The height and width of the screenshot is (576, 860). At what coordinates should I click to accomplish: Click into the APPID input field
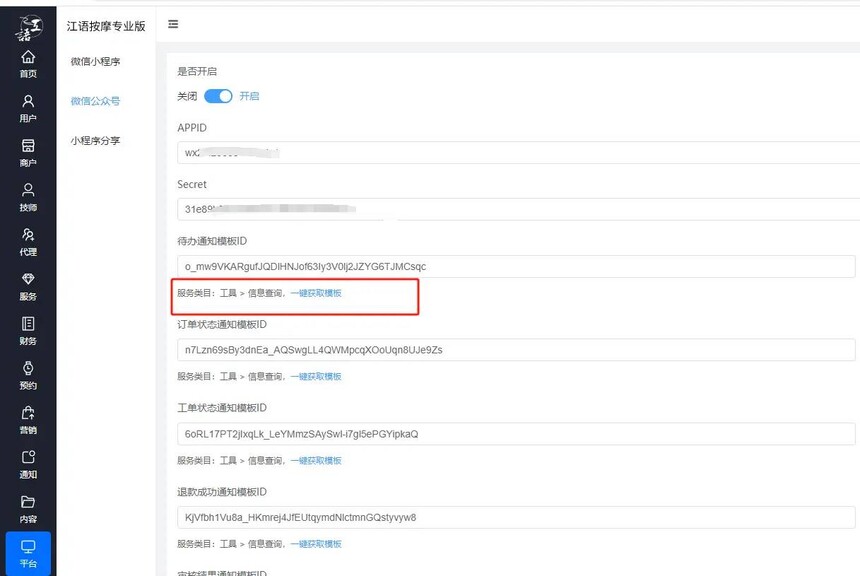pos(515,153)
